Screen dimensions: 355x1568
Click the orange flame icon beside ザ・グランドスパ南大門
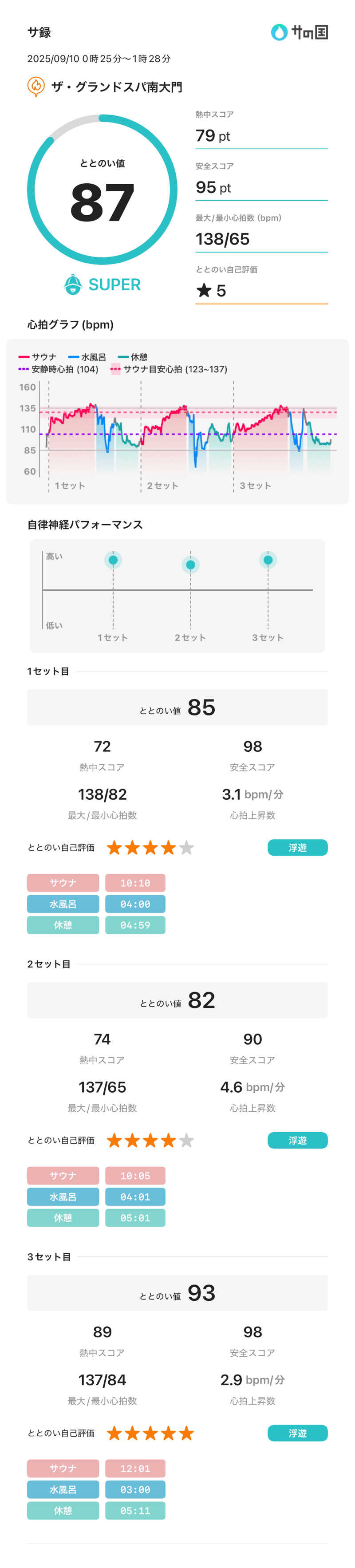[36, 87]
